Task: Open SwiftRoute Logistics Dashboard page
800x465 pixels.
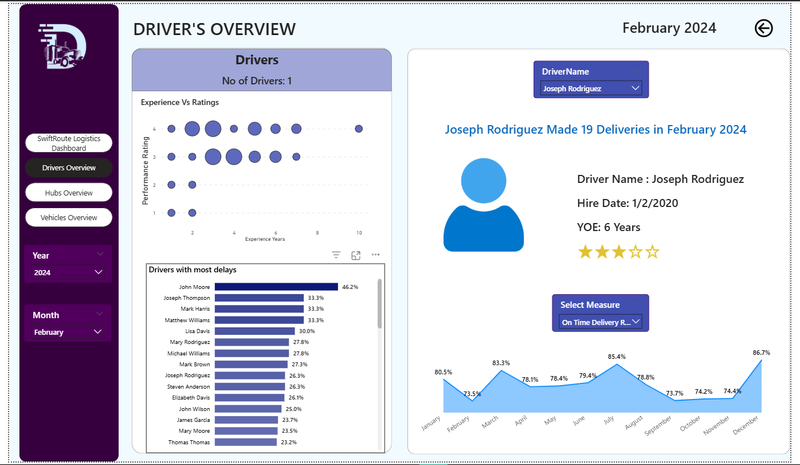Action: tap(69, 143)
